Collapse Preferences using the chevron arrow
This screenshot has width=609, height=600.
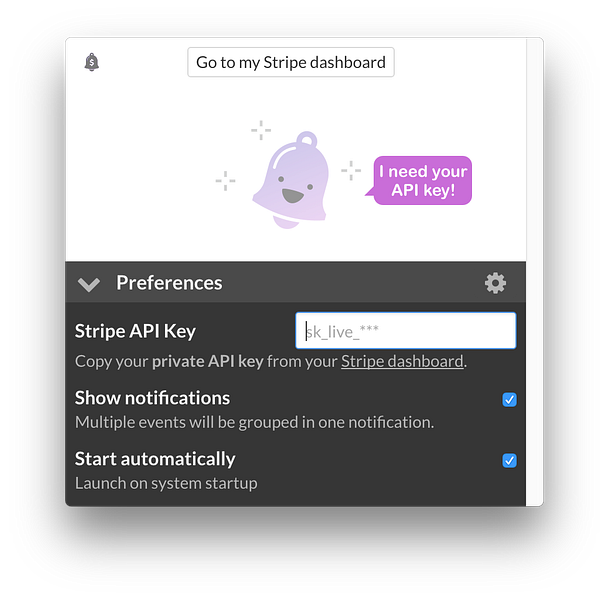coord(89,284)
